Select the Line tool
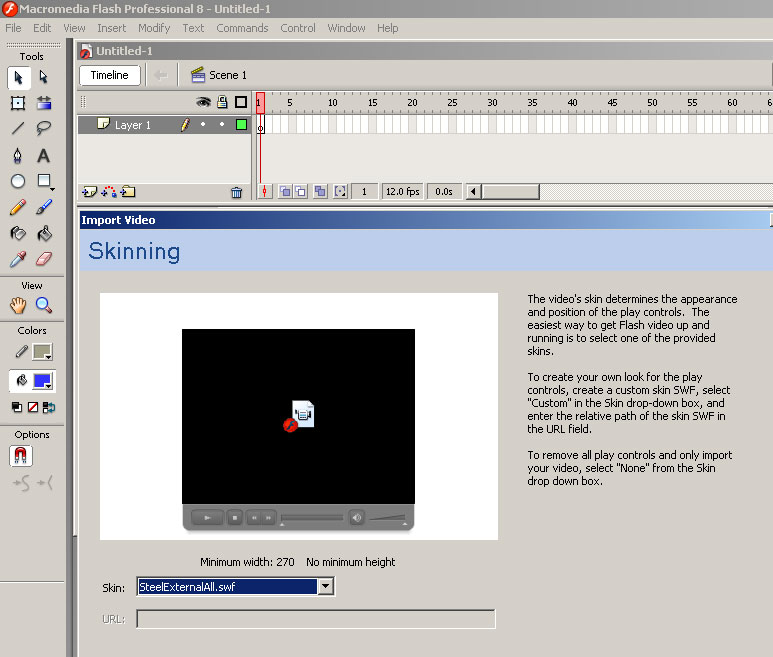The width and height of the screenshot is (773, 657). 18,128
